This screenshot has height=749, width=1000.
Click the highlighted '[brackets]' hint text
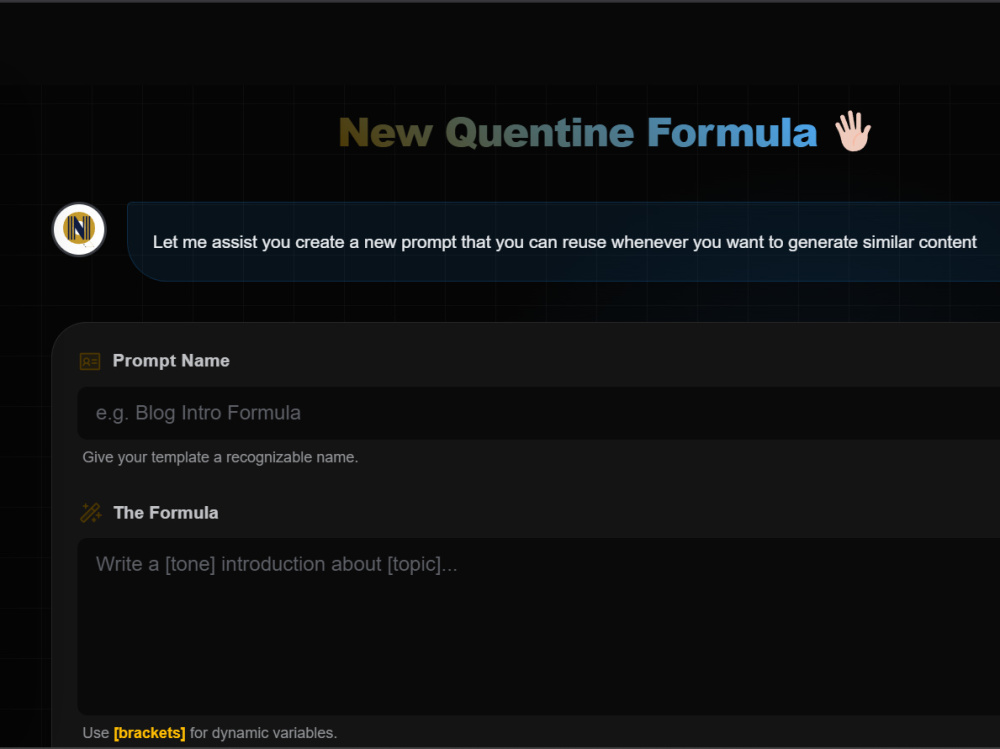click(149, 732)
